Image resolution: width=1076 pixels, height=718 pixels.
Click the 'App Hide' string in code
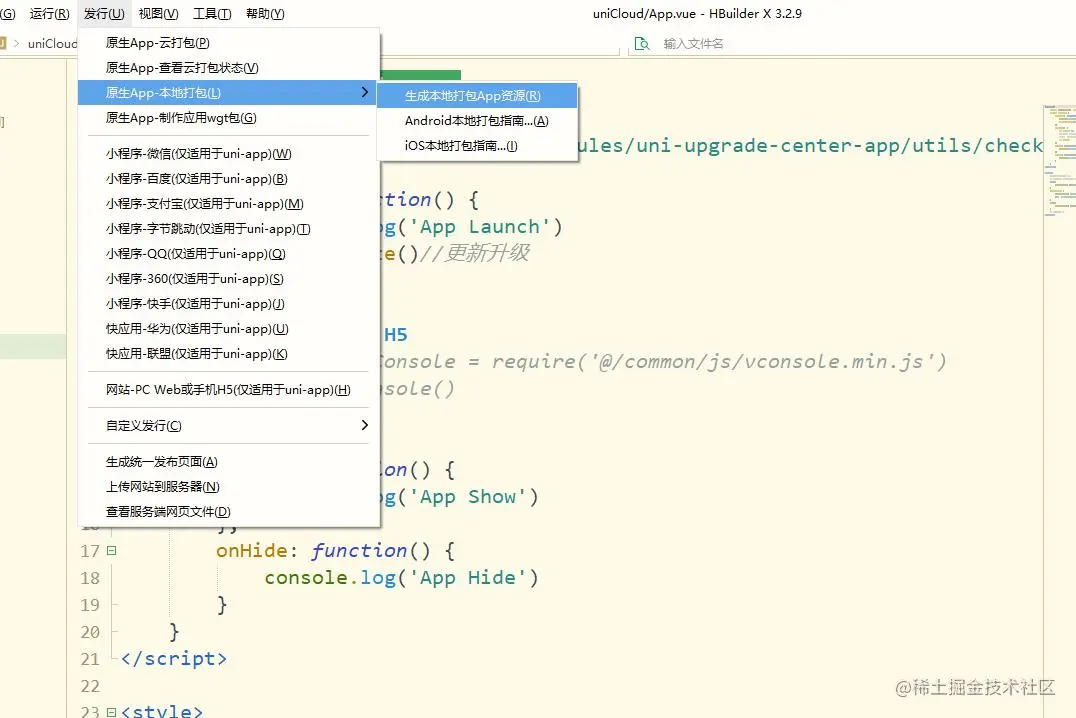pyautogui.click(x=467, y=578)
